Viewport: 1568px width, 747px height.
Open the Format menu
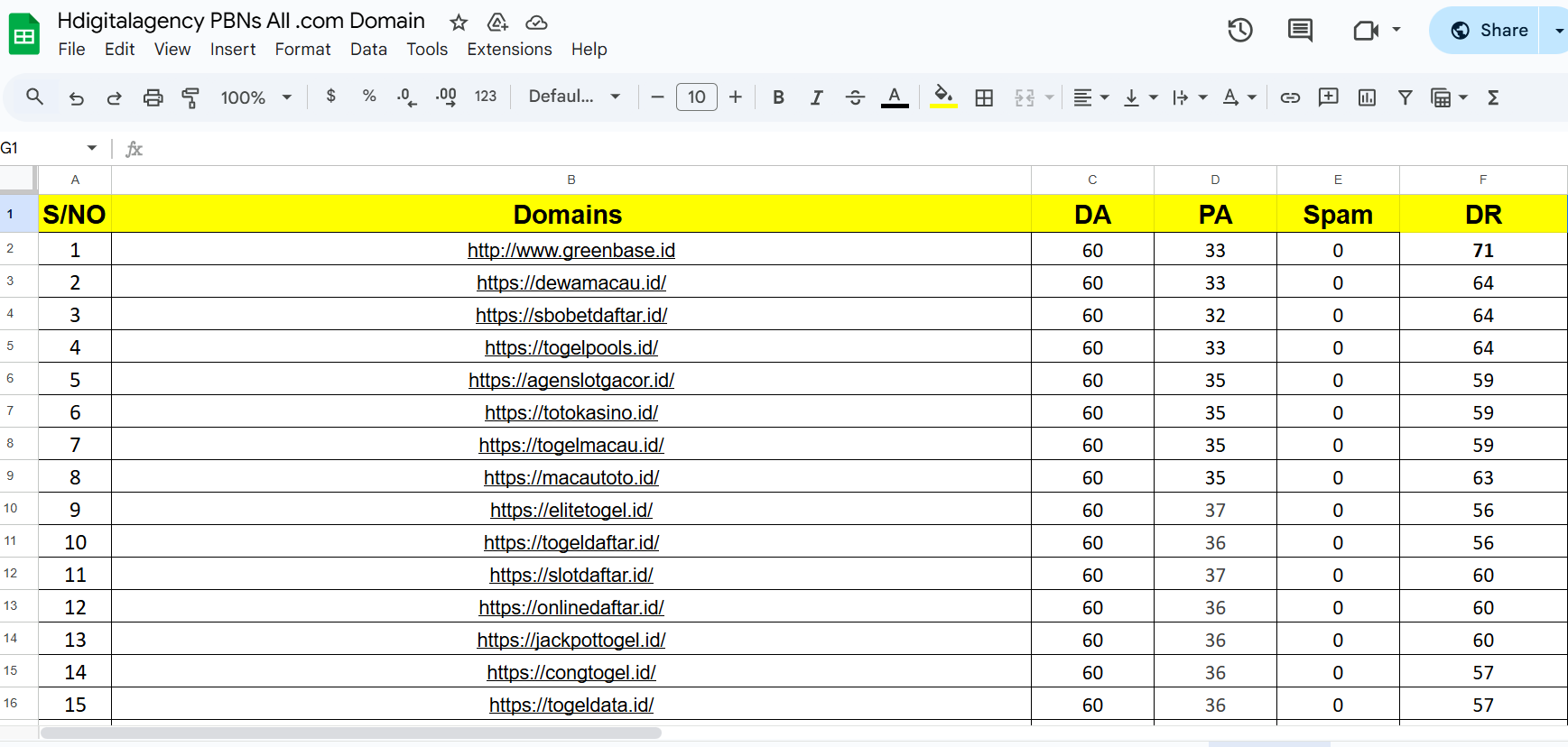pos(302,50)
